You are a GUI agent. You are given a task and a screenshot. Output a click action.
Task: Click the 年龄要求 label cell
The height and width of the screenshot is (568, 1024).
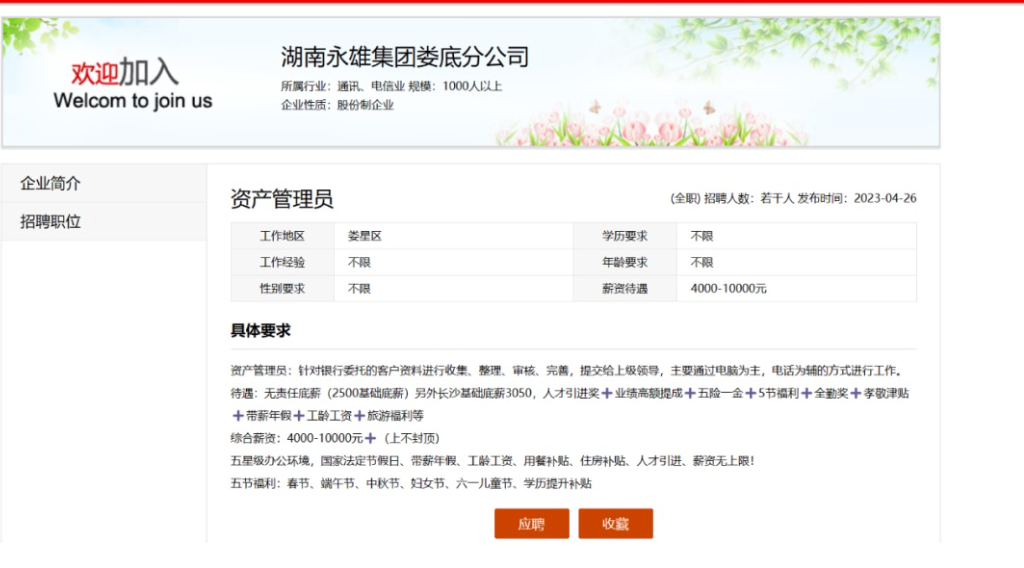pos(625,262)
